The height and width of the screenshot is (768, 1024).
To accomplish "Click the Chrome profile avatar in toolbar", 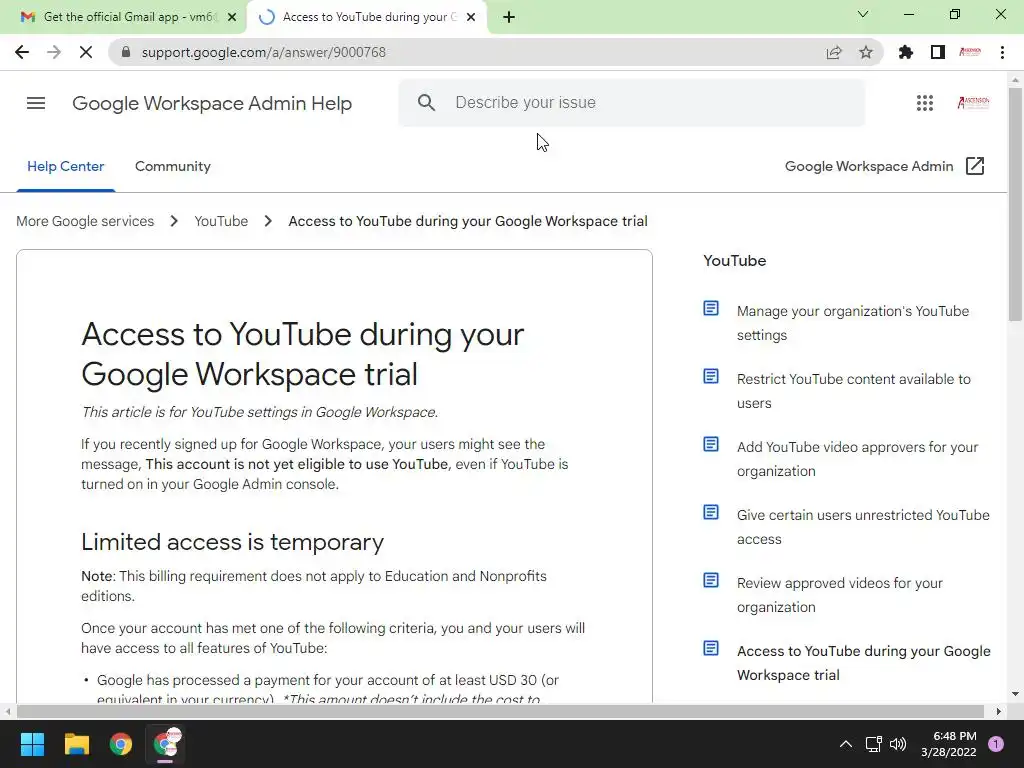I will (970, 52).
